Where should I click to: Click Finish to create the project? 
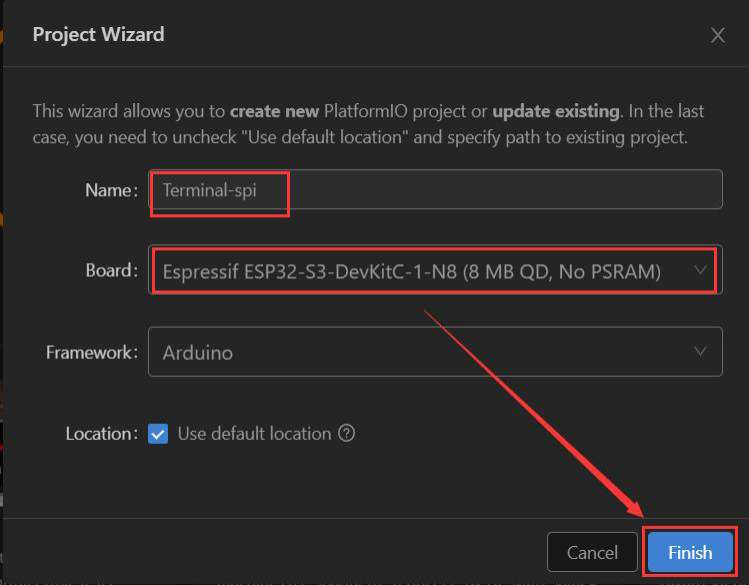coord(690,552)
